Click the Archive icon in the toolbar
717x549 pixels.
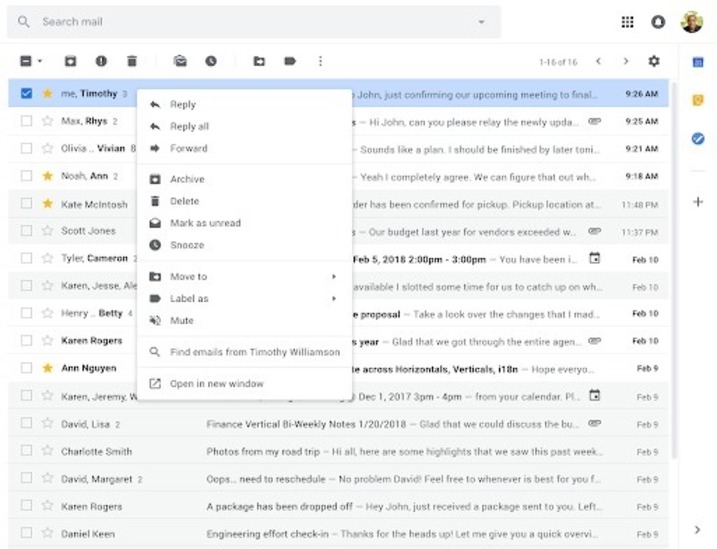tap(70, 61)
